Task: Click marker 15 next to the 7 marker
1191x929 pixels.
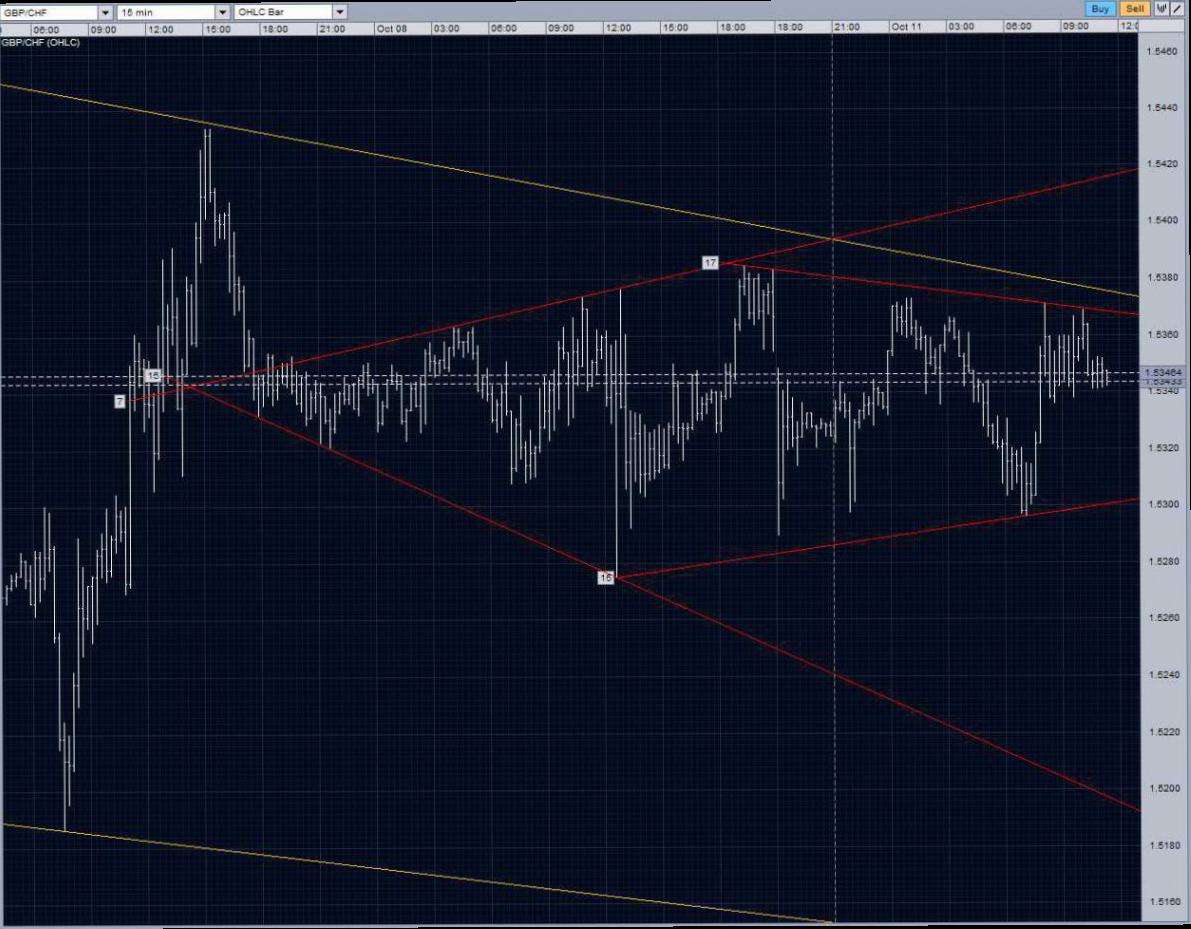Action: click(153, 376)
